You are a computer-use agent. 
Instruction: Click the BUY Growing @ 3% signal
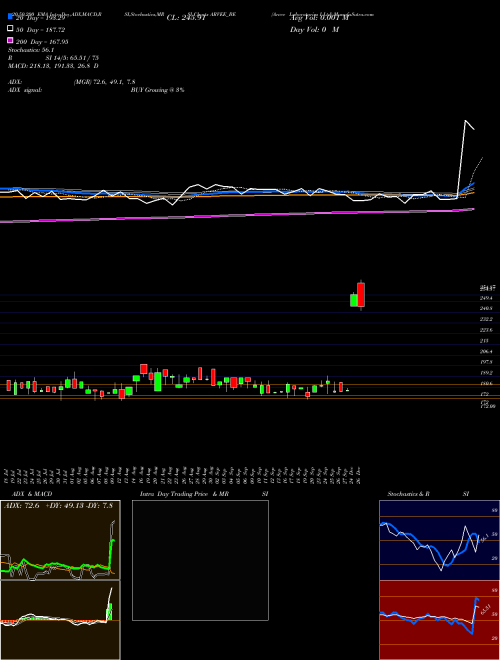point(157,90)
